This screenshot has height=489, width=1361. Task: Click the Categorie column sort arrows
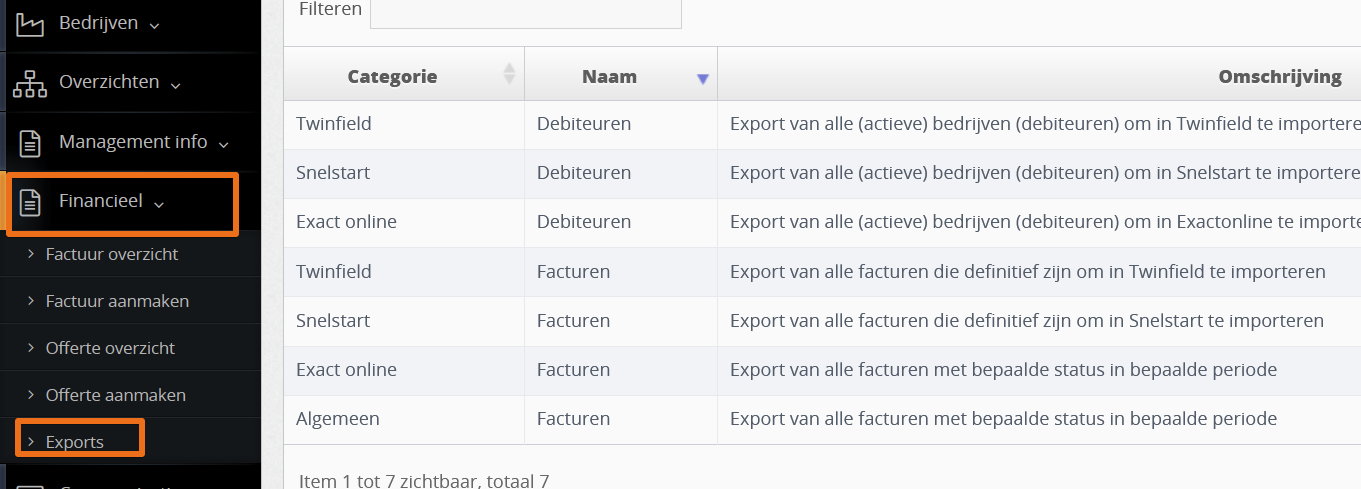click(509, 73)
